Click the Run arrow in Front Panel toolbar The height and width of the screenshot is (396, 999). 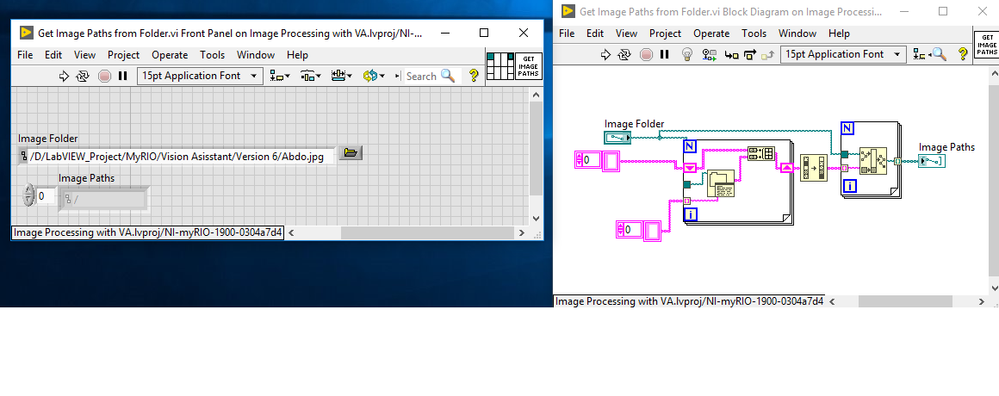tap(64, 76)
